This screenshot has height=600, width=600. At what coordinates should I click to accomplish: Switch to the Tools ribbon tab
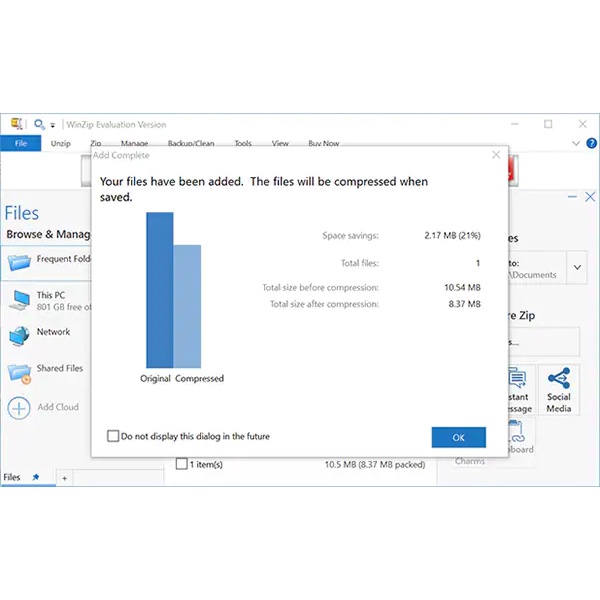click(243, 144)
